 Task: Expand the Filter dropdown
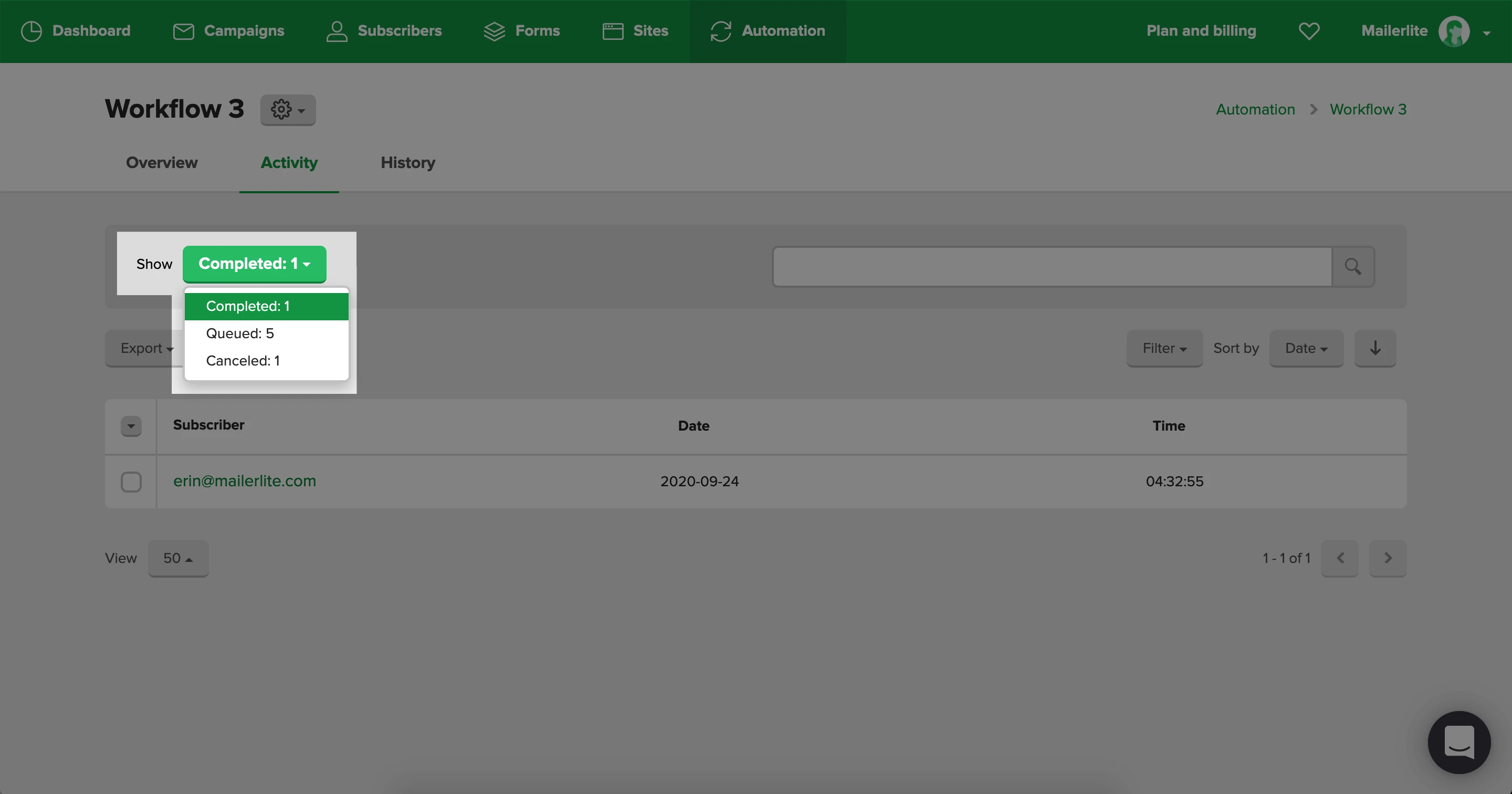[x=1164, y=348]
